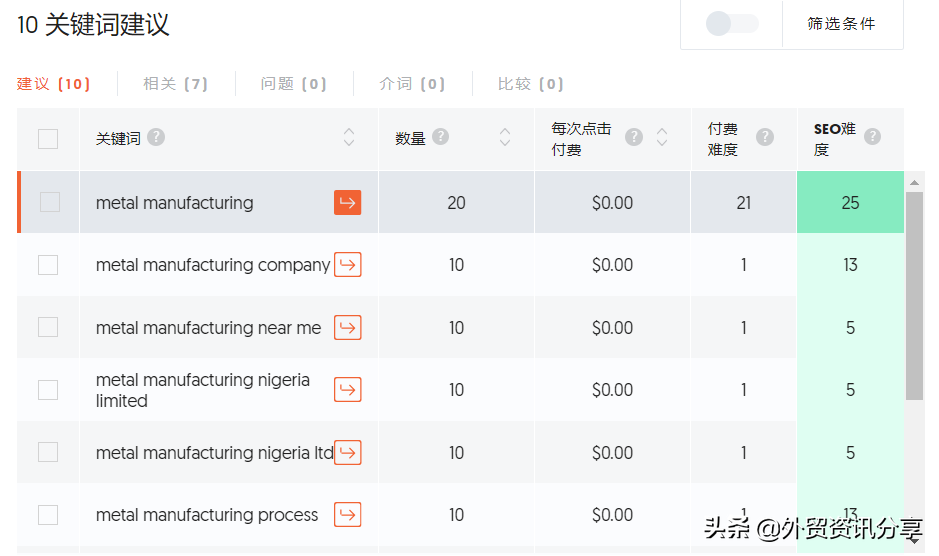Select keyword text metal manufacturing nigeria ltd
This screenshot has height=556, width=939.
(x=214, y=452)
